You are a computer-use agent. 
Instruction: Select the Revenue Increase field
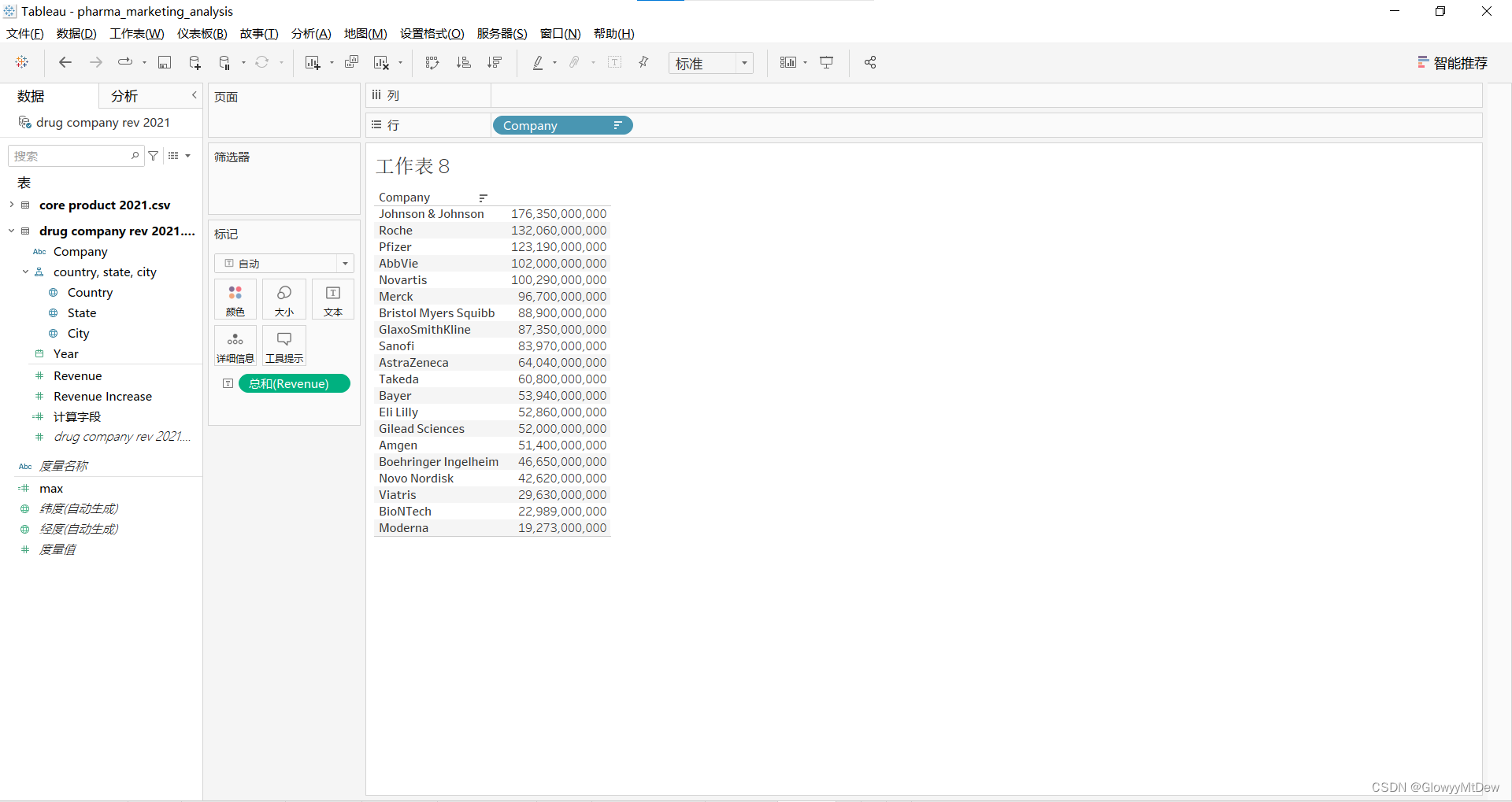[x=102, y=396]
